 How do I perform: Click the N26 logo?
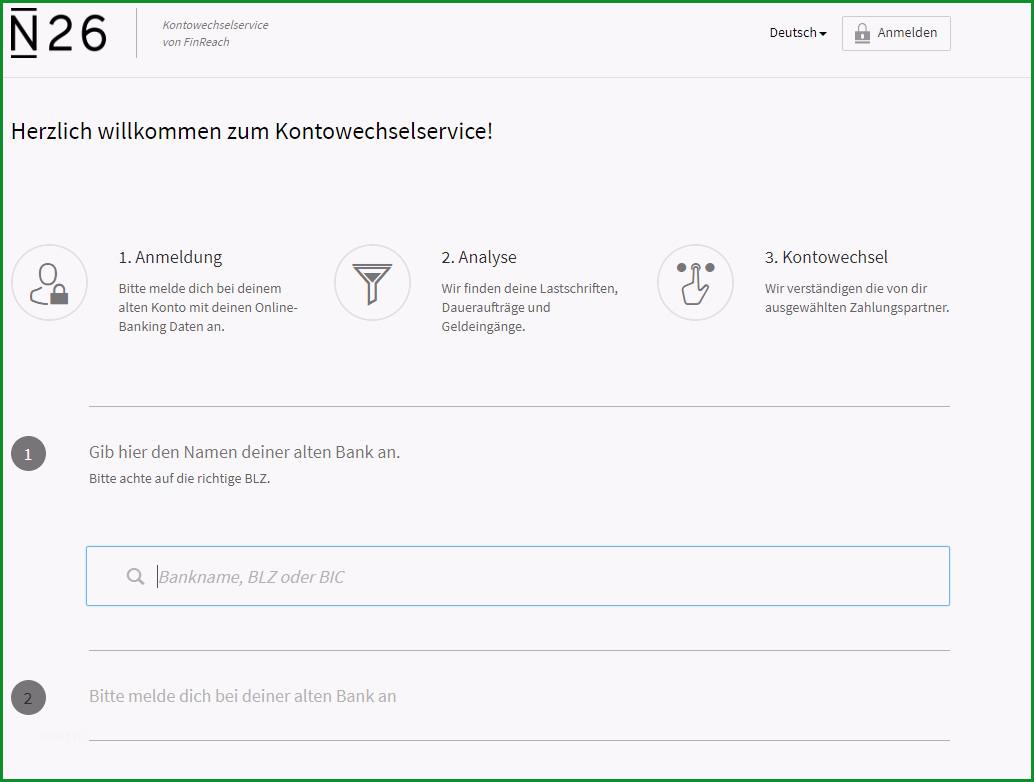(58, 34)
